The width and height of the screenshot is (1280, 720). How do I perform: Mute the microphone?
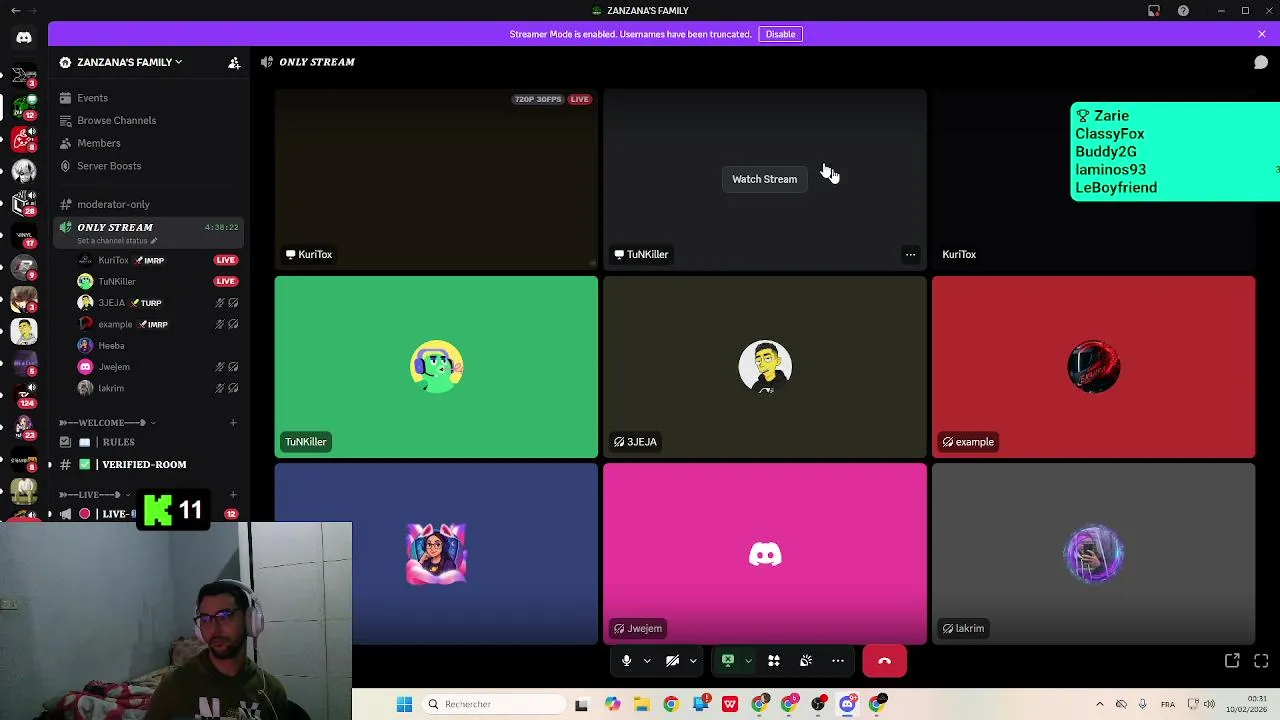click(626, 661)
